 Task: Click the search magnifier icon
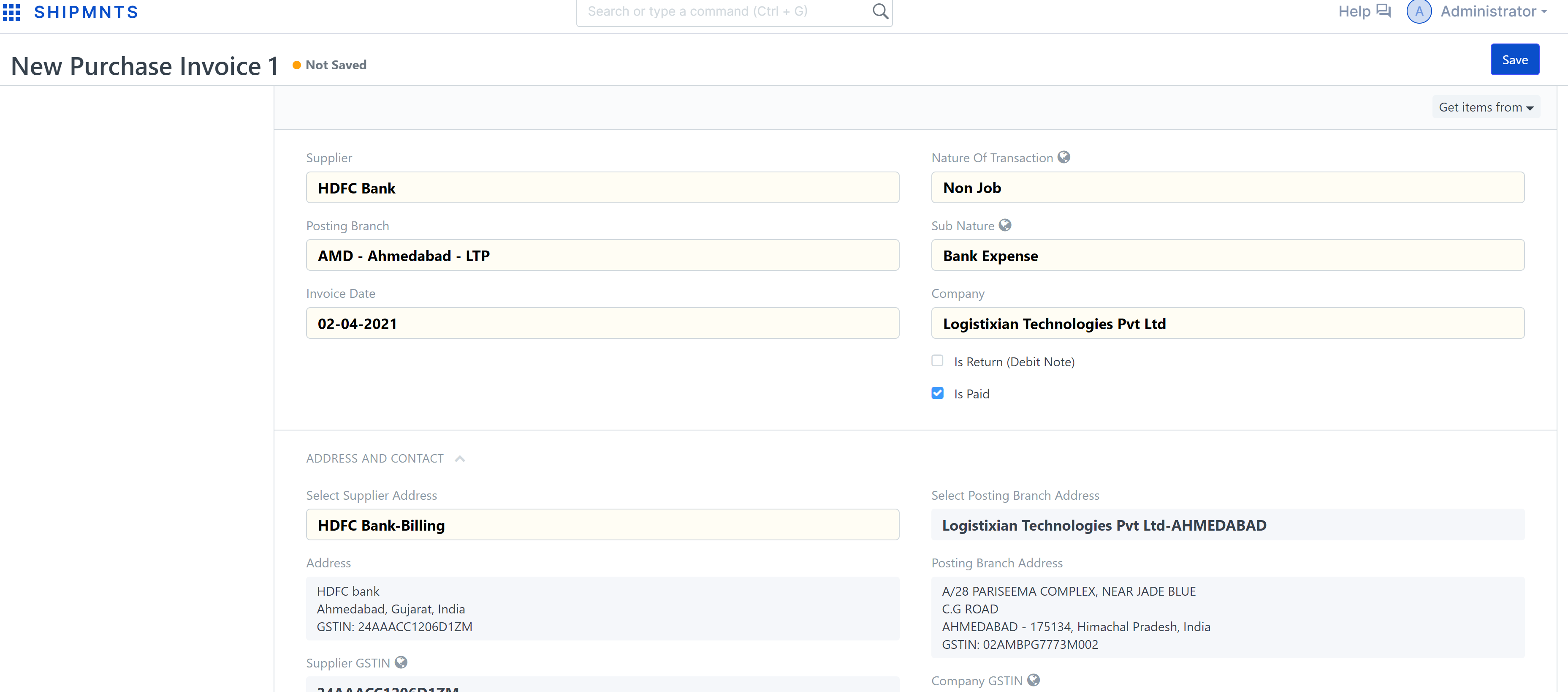[x=879, y=11]
